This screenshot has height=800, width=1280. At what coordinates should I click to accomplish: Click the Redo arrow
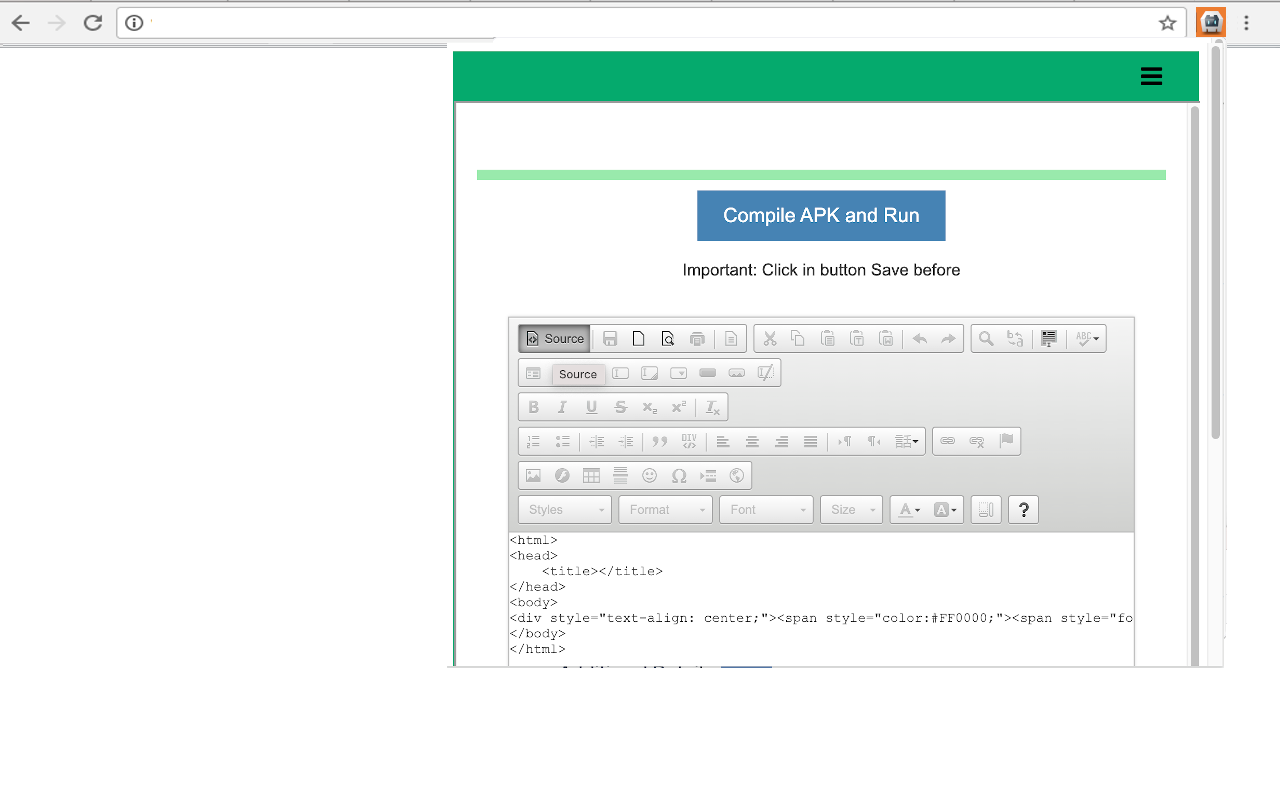(949, 339)
